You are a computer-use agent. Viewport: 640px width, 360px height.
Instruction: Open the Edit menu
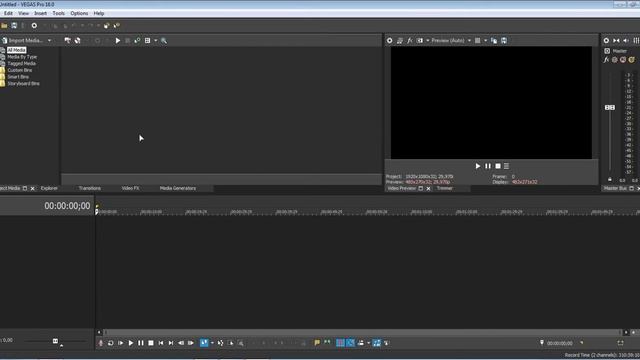tap(8, 13)
